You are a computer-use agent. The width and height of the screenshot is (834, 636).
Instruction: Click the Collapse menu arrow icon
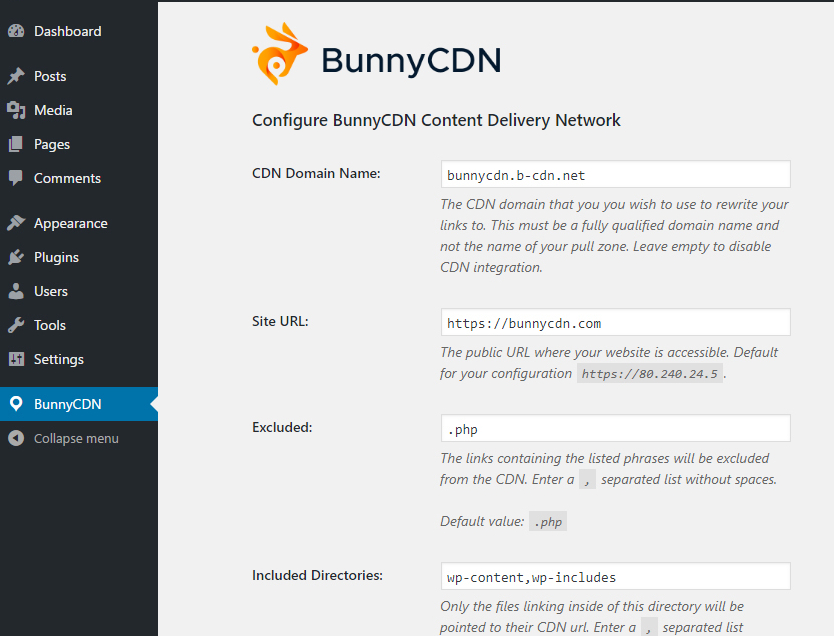click(16, 438)
